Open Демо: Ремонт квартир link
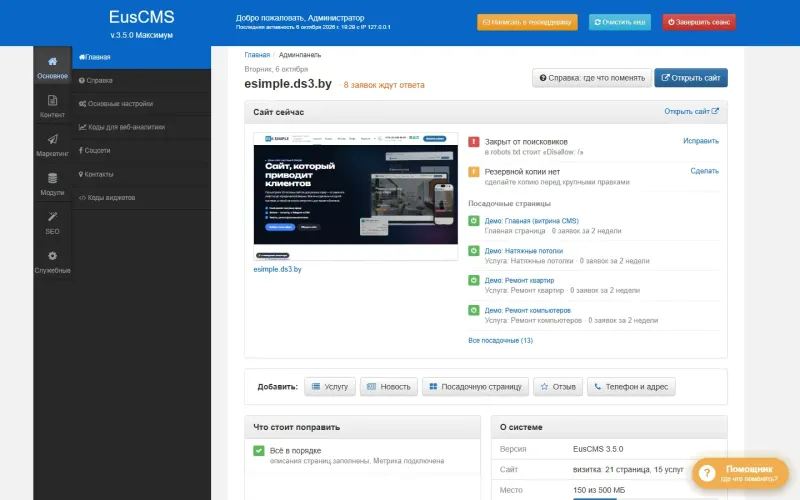The height and width of the screenshot is (500, 800). 519,280
